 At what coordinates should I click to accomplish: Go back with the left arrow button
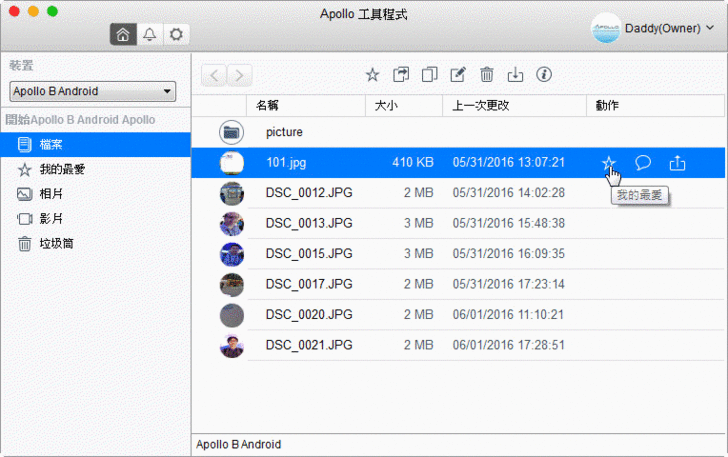214,75
